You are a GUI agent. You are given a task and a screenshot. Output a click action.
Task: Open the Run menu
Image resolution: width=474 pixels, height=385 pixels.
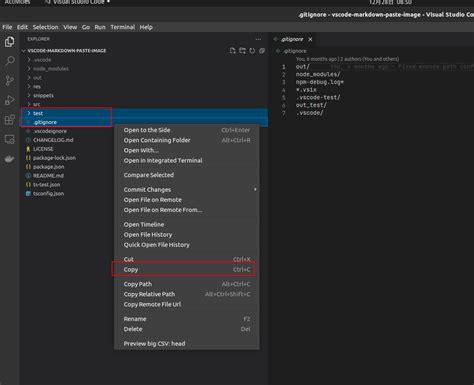[x=100, y=27]
